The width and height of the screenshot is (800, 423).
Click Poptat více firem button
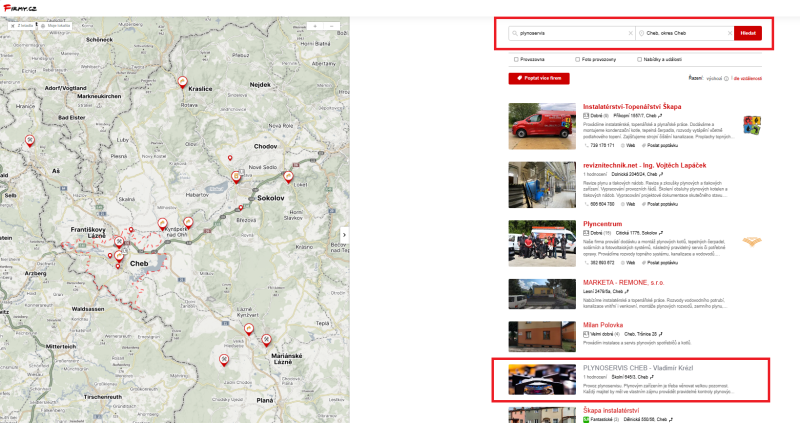pyautogui.click(x=539, y=79)
